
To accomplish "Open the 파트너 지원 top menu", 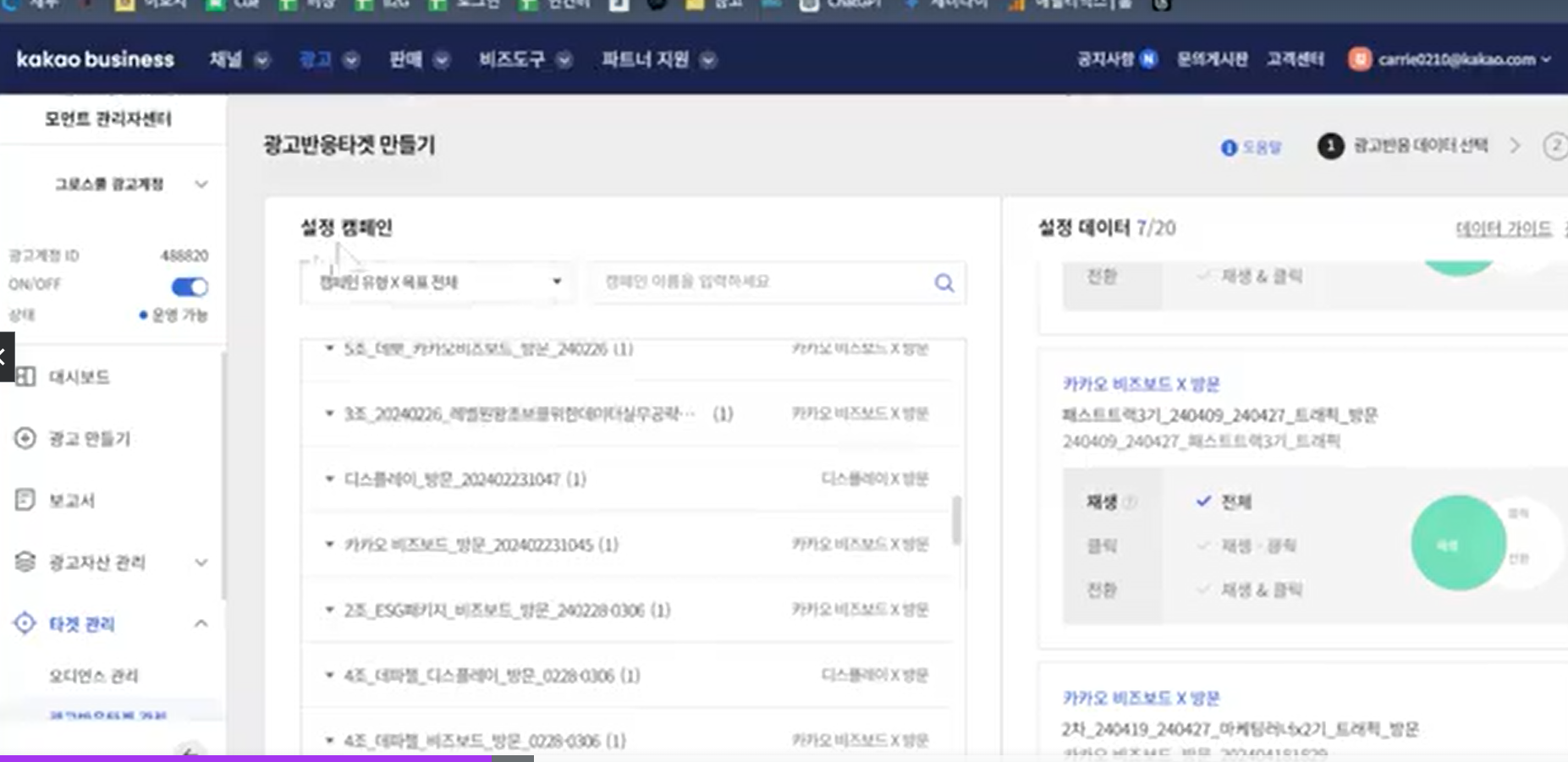I will click(659, 59).
